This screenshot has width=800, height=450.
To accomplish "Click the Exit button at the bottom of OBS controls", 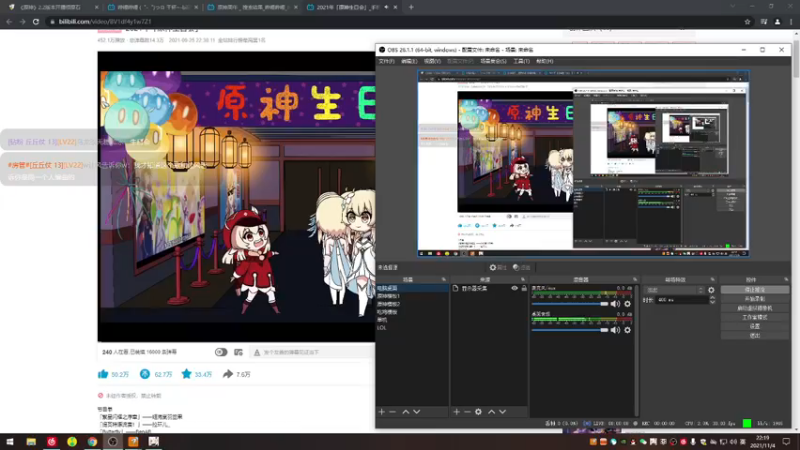I will pyautogui.click(x=755, y=336).
